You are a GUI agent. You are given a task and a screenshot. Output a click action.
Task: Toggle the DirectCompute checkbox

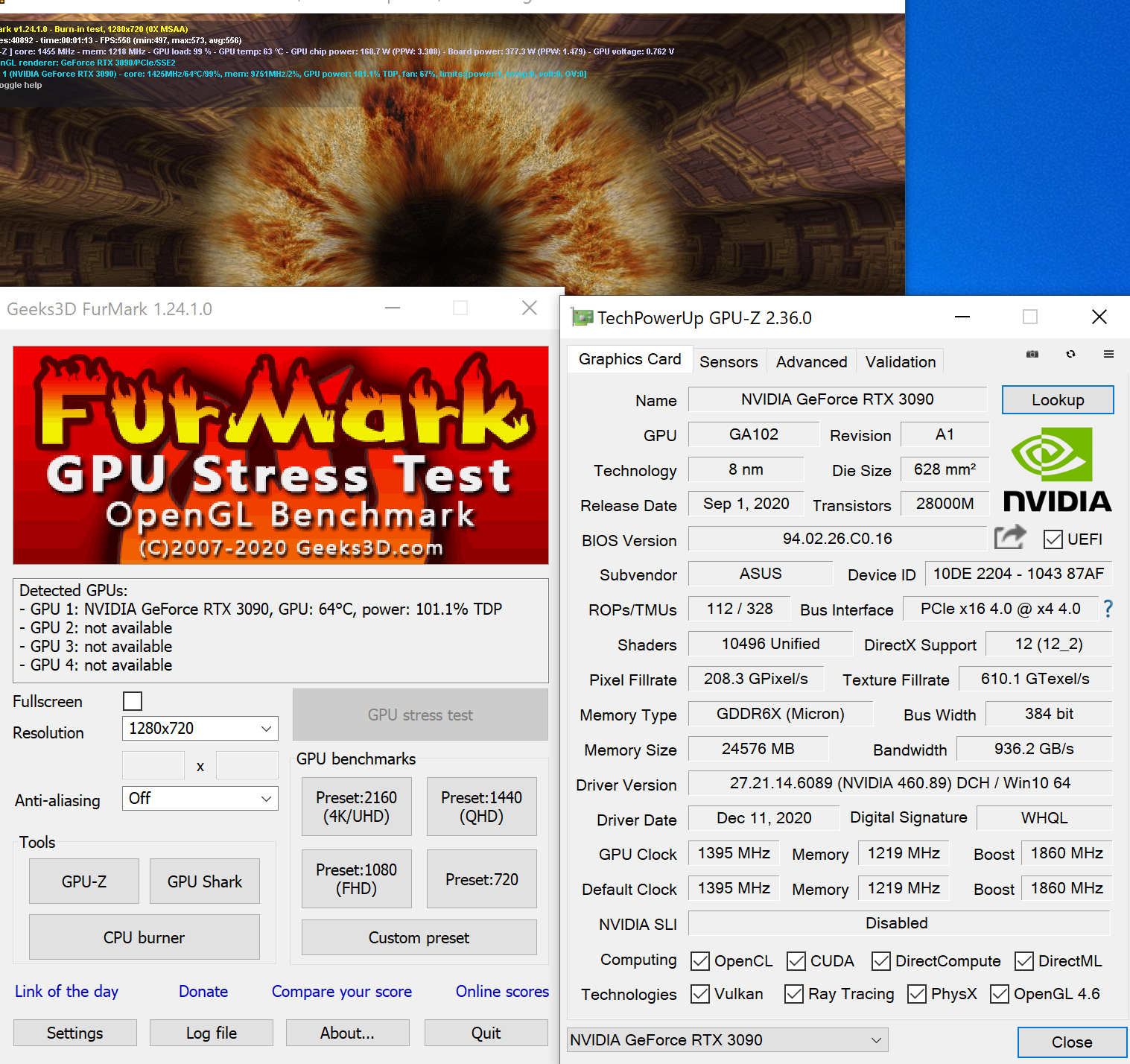click(x=880, y=961)
